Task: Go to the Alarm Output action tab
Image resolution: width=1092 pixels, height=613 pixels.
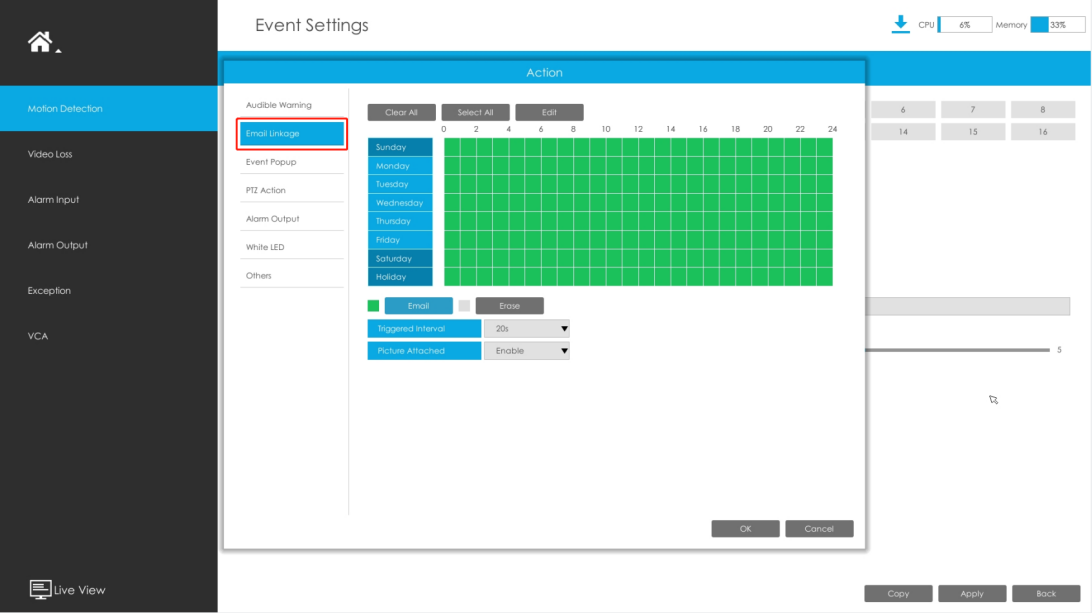Action: pyautogui.click(x=292, y=219)
